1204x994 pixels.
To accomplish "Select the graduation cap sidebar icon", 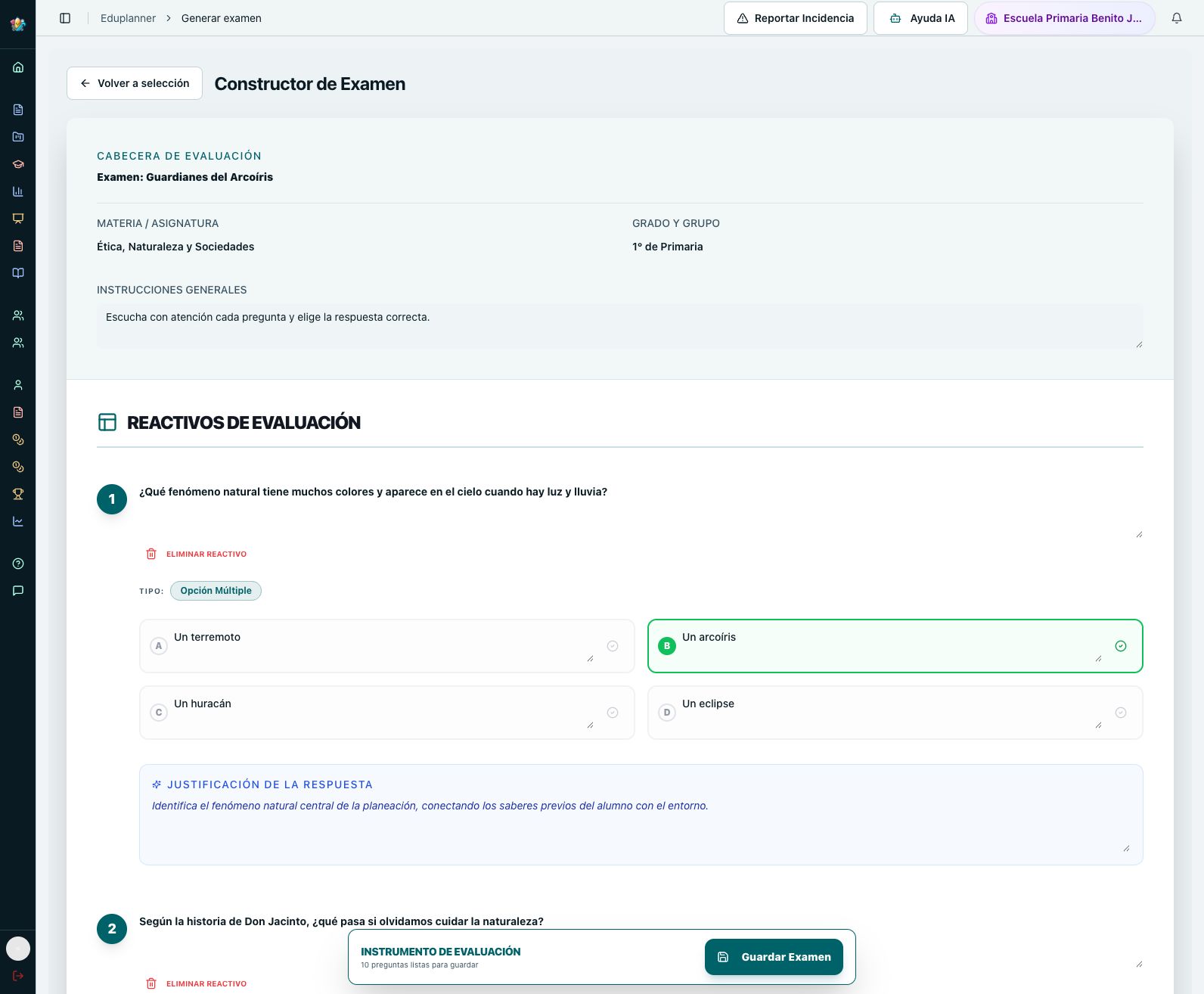I will tap(18, 164).
